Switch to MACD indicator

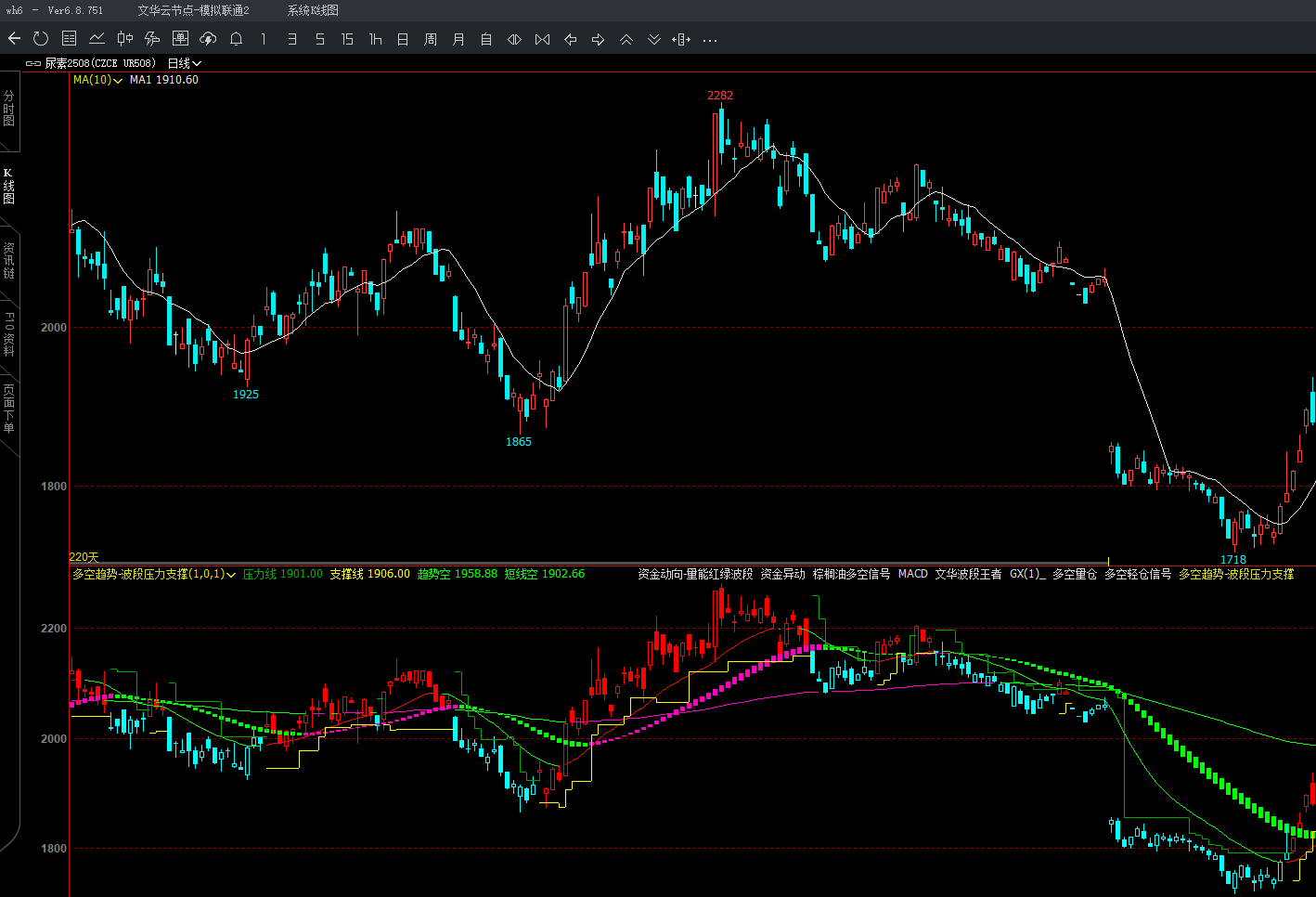tap(913, 574)
